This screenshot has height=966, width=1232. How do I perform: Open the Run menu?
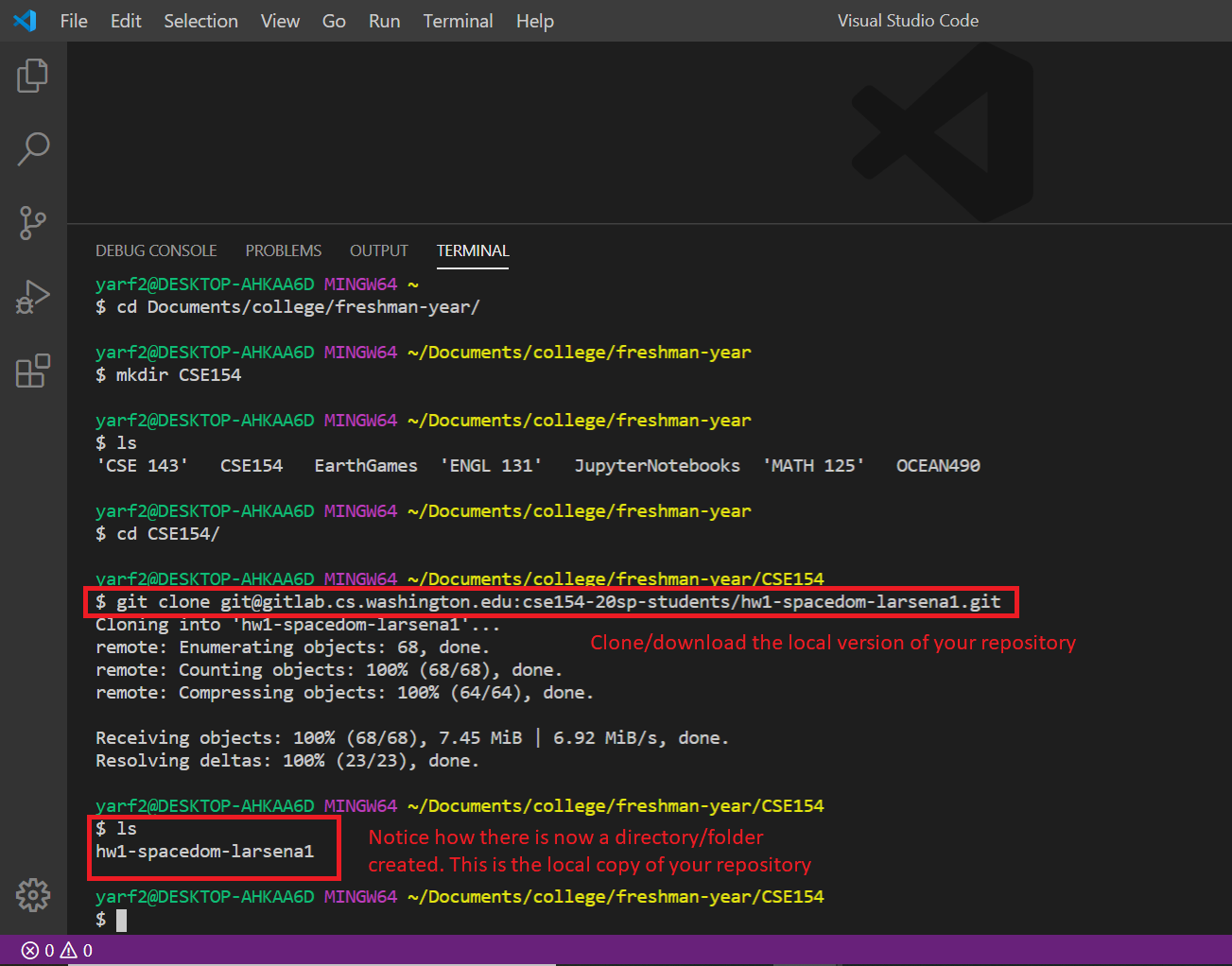point(384,20)
